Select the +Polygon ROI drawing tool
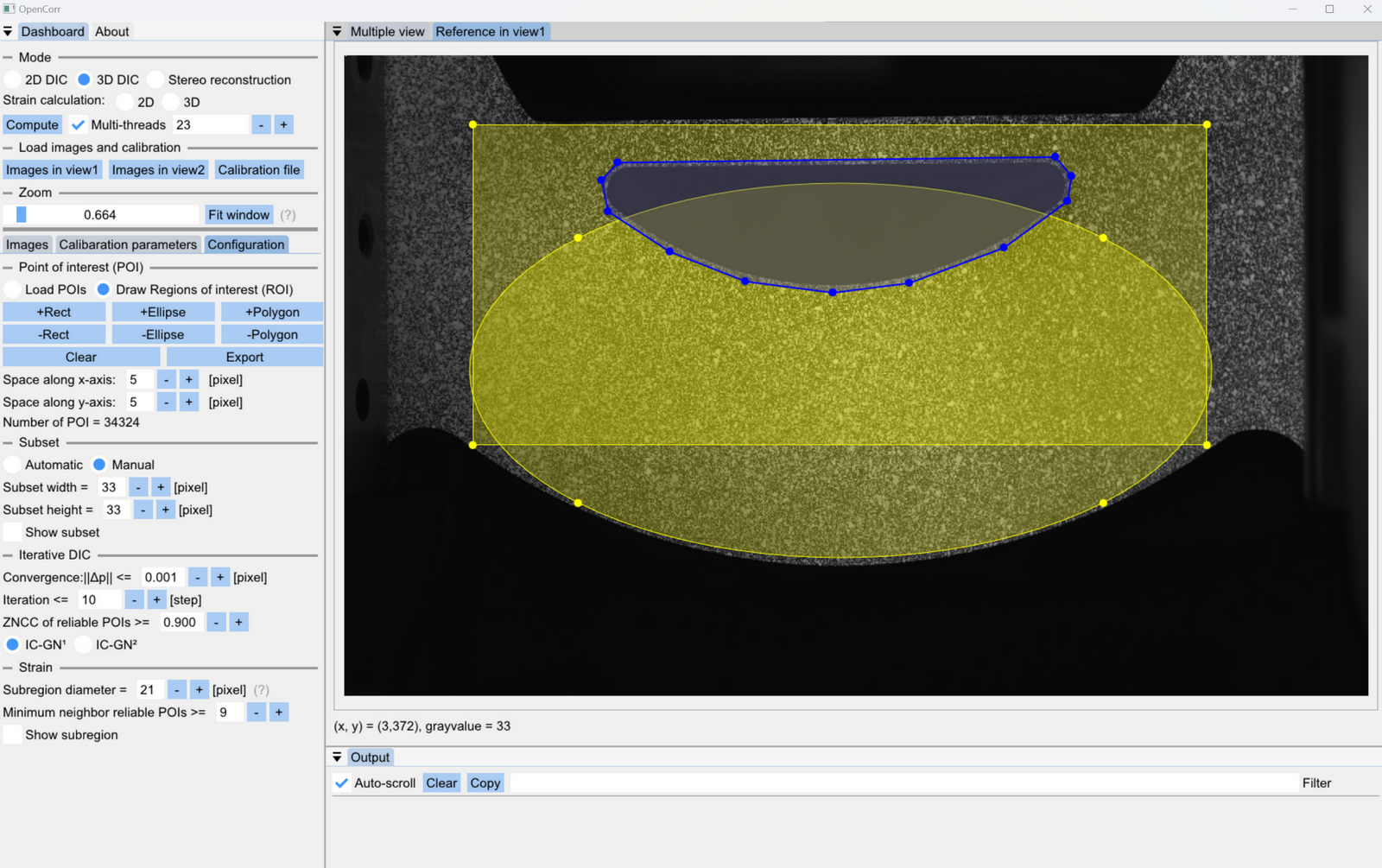The height and width of the screenshot is (868, 1382). click(x=271, y=311)
